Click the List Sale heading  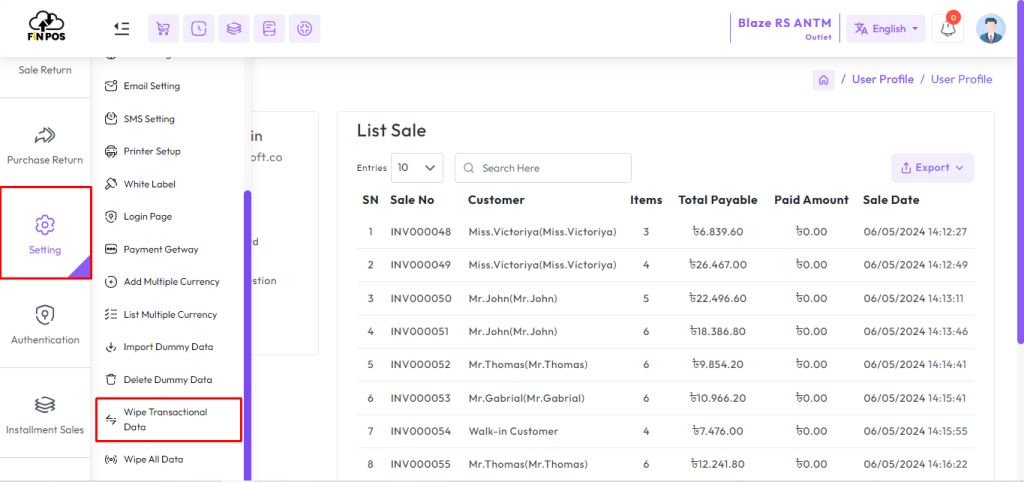[x=391, y=131]
